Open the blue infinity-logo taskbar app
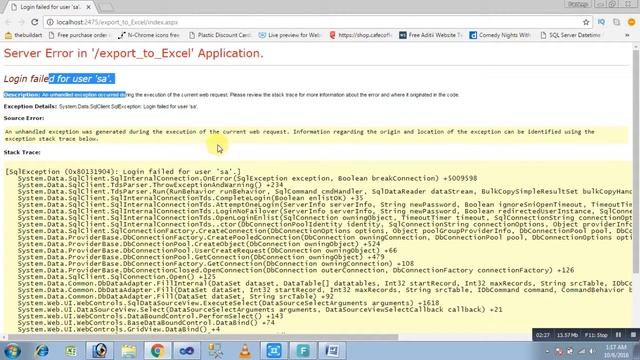640x360 pixels. [187, 351]
